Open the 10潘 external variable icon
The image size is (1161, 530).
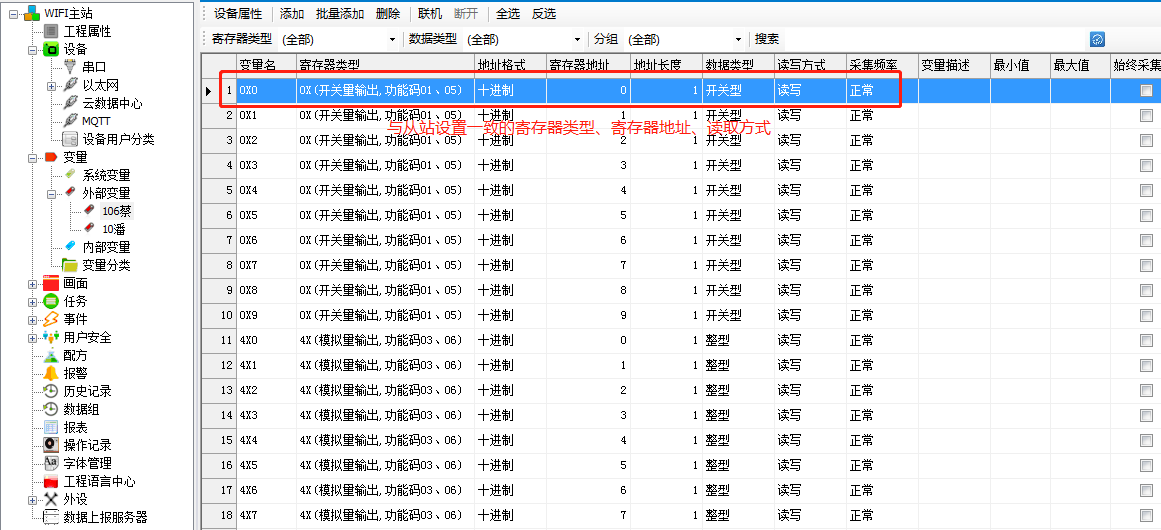90,229
